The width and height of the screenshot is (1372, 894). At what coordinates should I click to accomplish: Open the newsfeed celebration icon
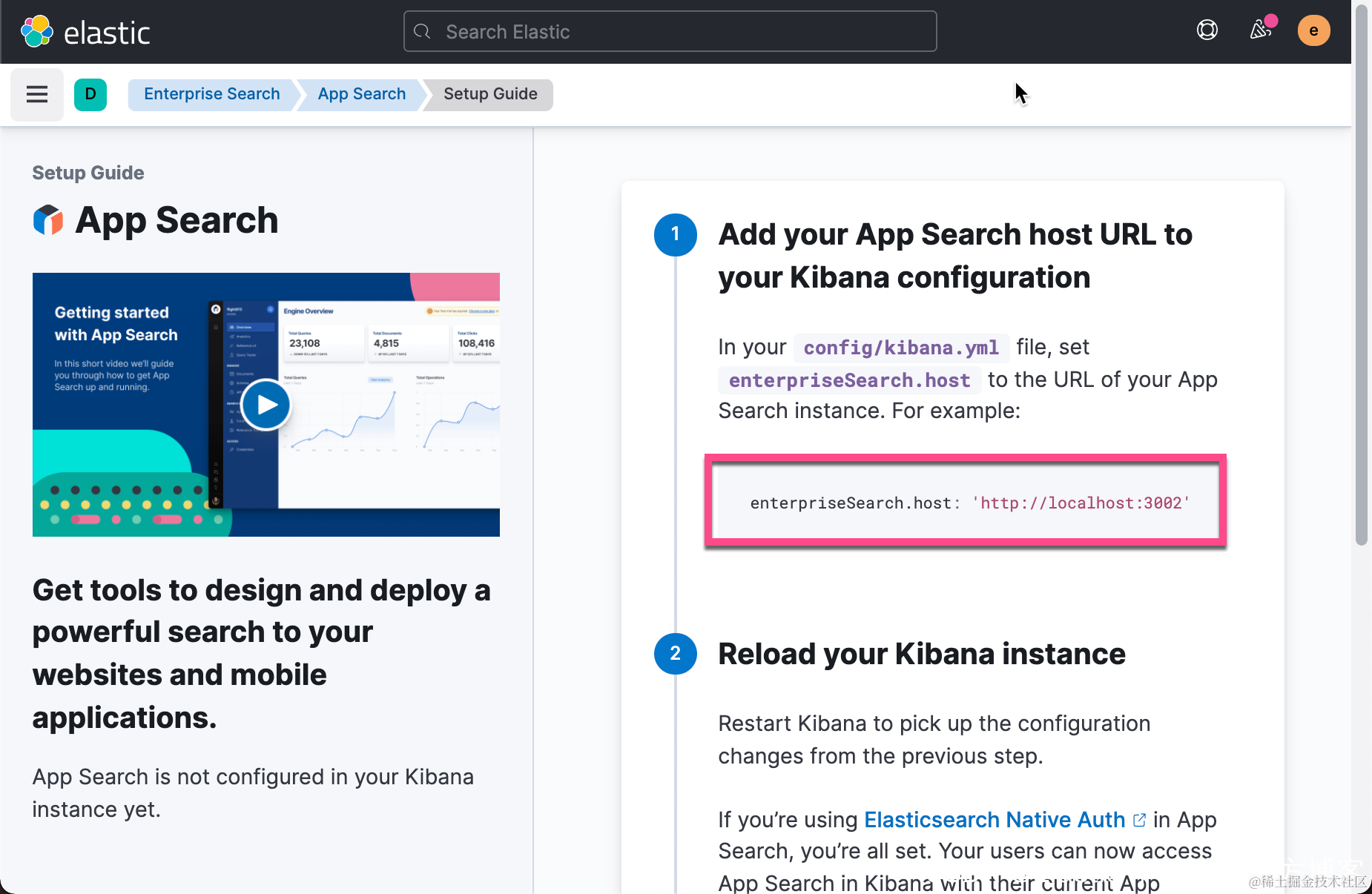pyautogui.click(x=1261, y=30)
